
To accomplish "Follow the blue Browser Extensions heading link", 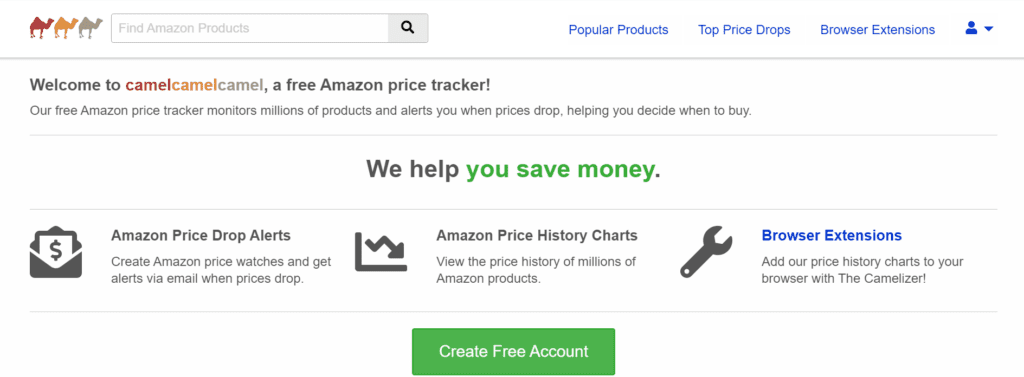I will pyautogui.click(x=831, y=235).
